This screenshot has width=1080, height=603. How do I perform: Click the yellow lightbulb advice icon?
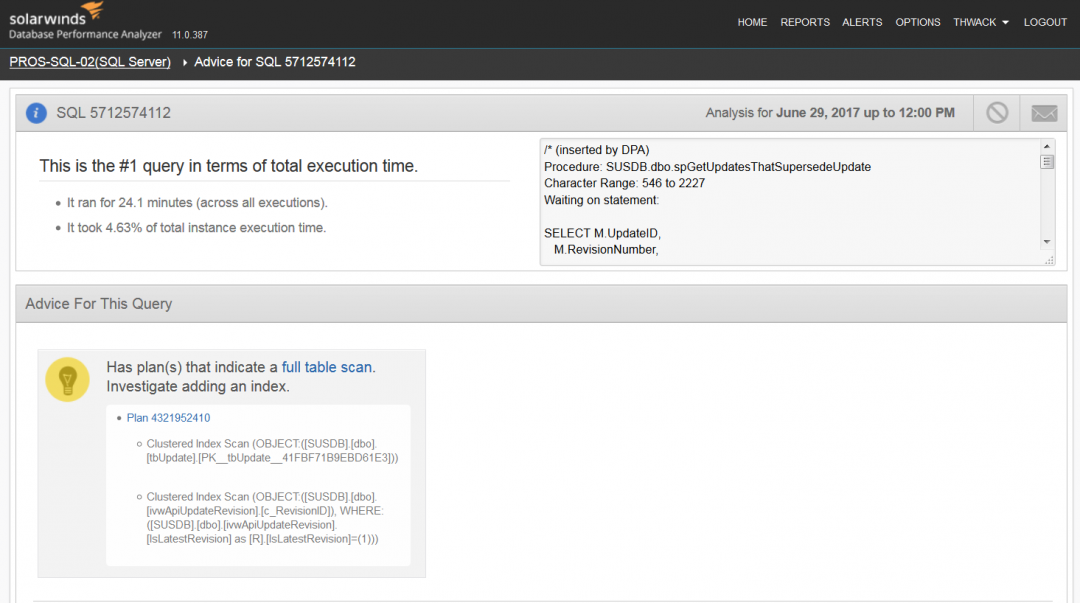(x=68, y=379)
